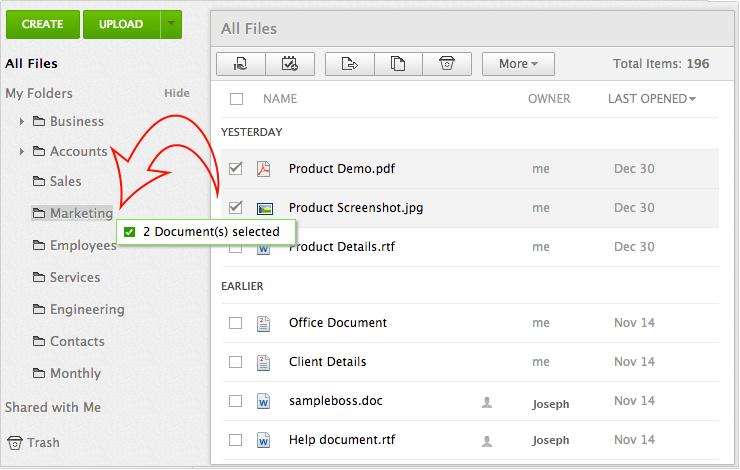Open the Product Screenshot.jpg file name
The width and height of the screenshot is (740, 470).
tap(356, 208)
